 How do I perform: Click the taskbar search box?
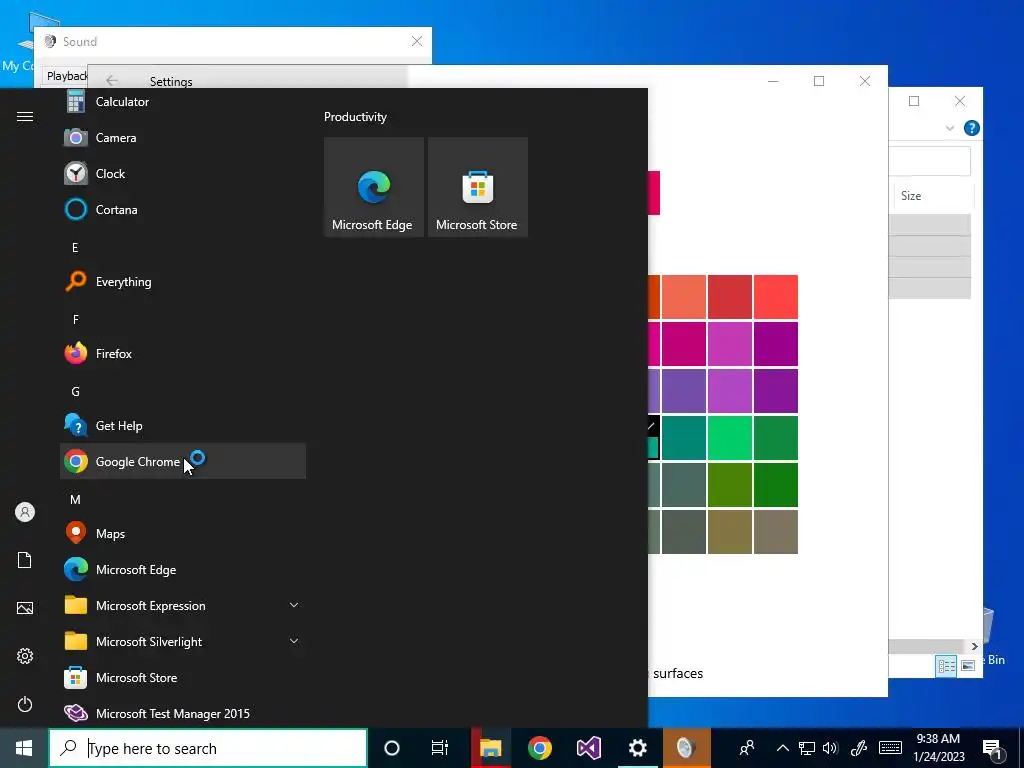click(x=208, y=748)
